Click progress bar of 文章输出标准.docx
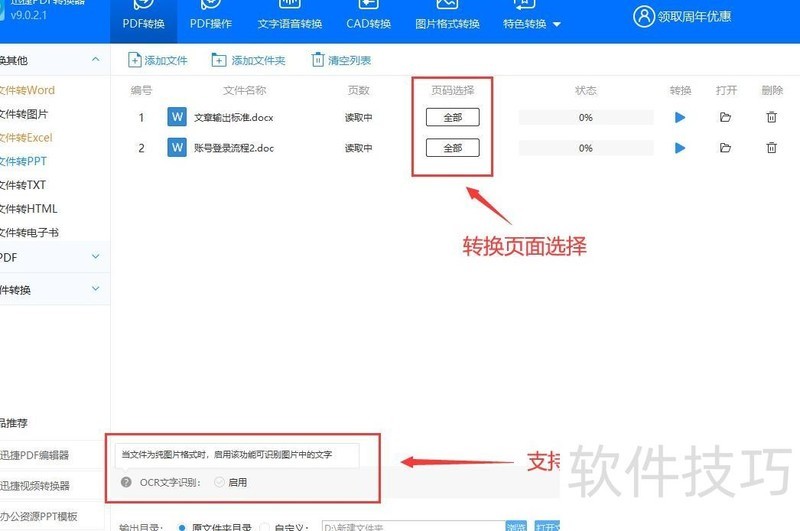Viewport: 800px width, 531px height. click(x=585, y=118)
